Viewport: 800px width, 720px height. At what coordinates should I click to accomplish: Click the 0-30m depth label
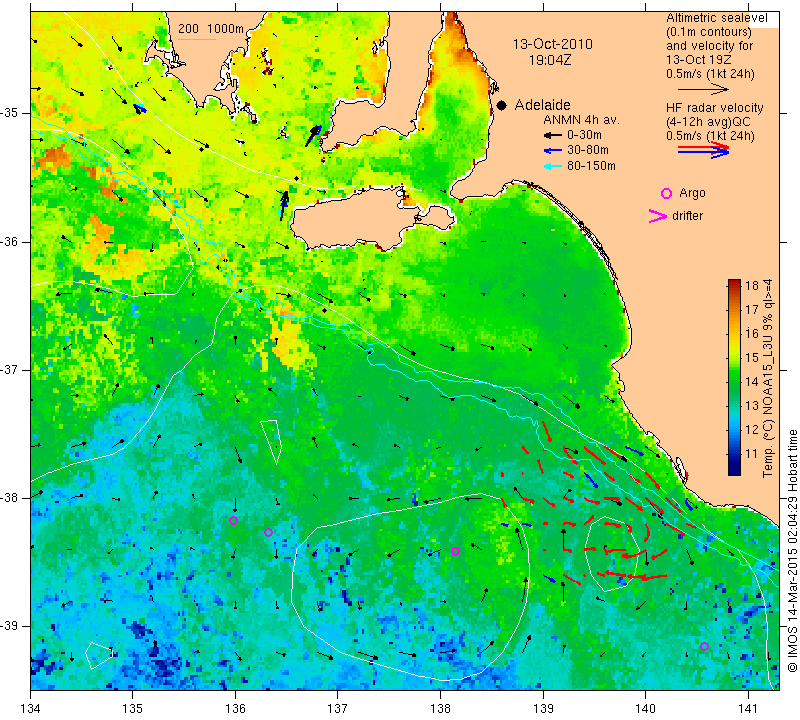point(584,135)
